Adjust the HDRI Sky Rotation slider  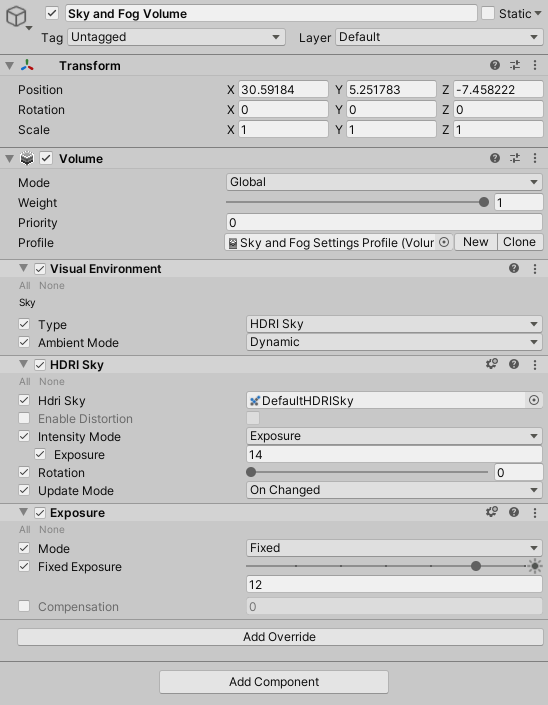(x=367, y=472)
